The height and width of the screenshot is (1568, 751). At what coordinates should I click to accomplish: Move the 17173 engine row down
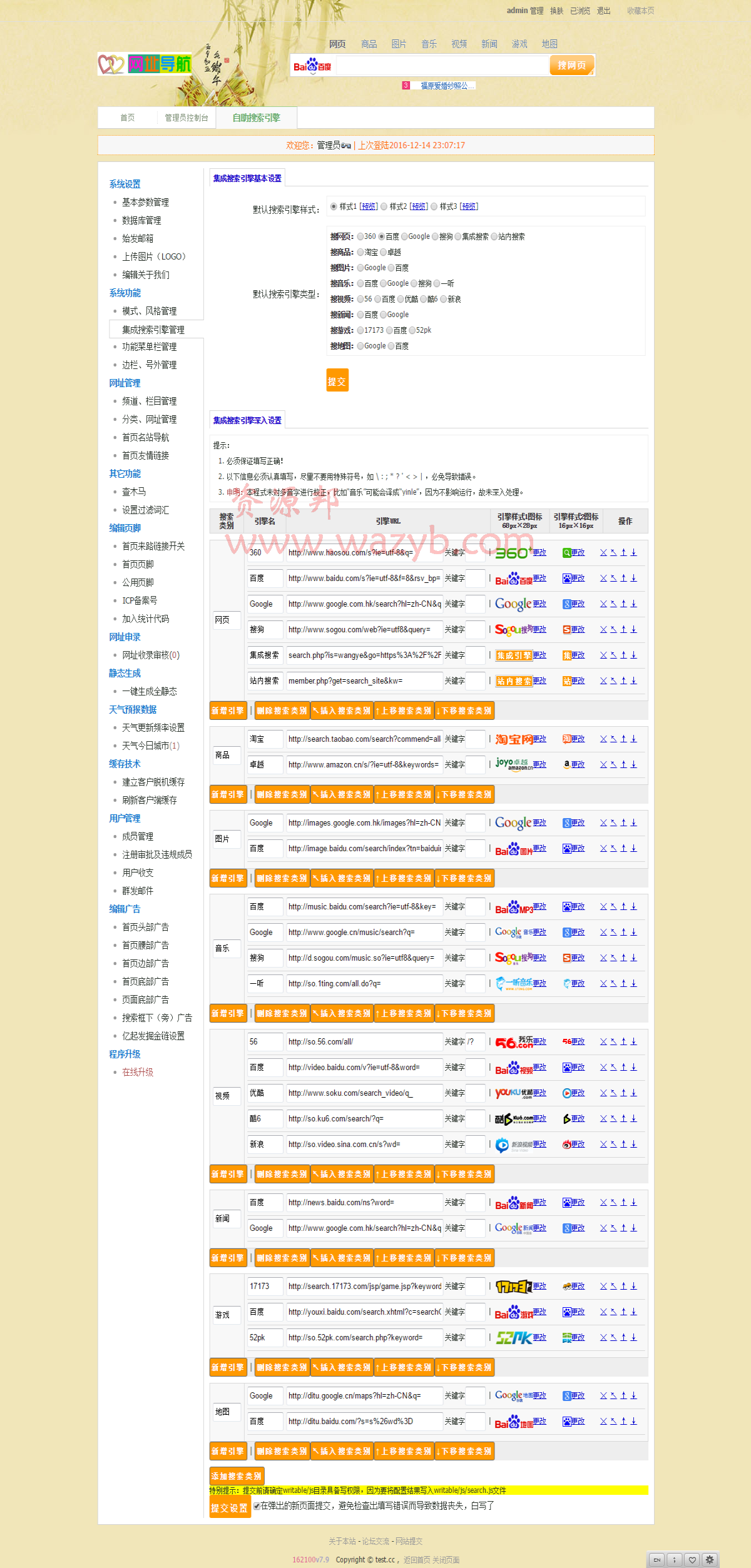point(633,1286)
